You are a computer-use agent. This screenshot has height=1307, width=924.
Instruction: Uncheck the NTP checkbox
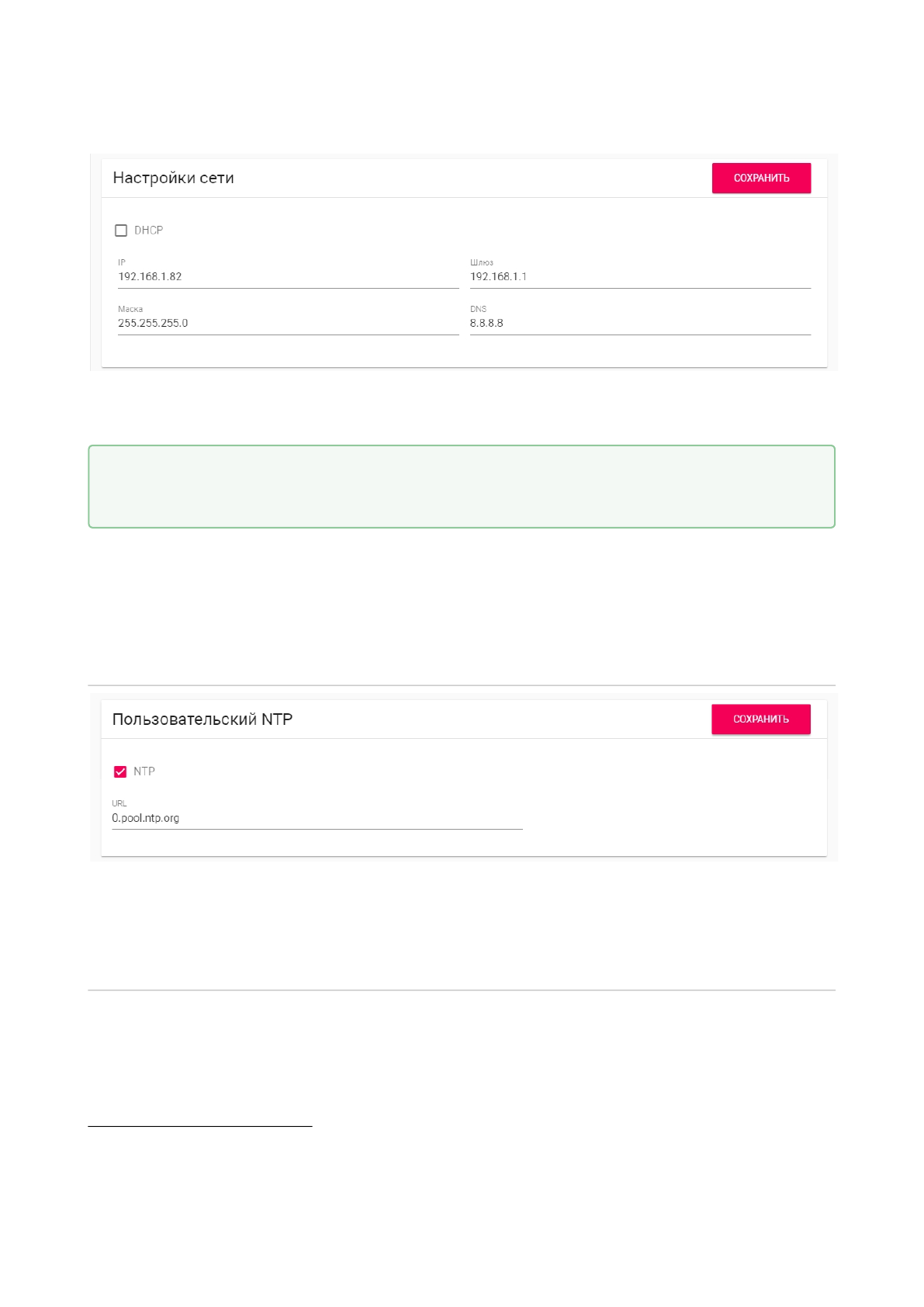coord(120,771)
